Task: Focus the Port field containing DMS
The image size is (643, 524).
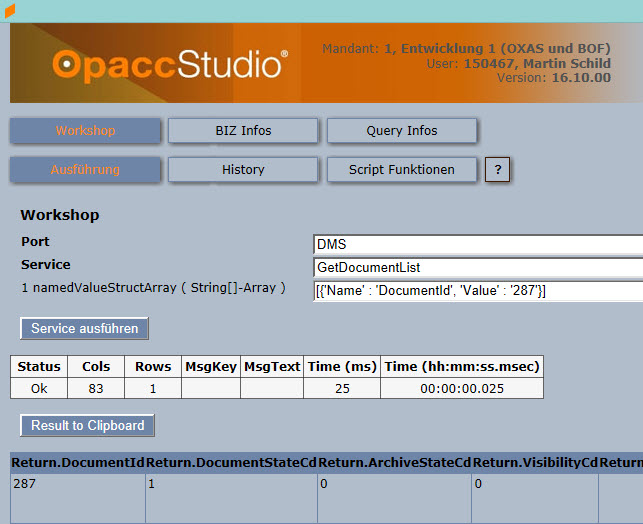Action: 478,244
